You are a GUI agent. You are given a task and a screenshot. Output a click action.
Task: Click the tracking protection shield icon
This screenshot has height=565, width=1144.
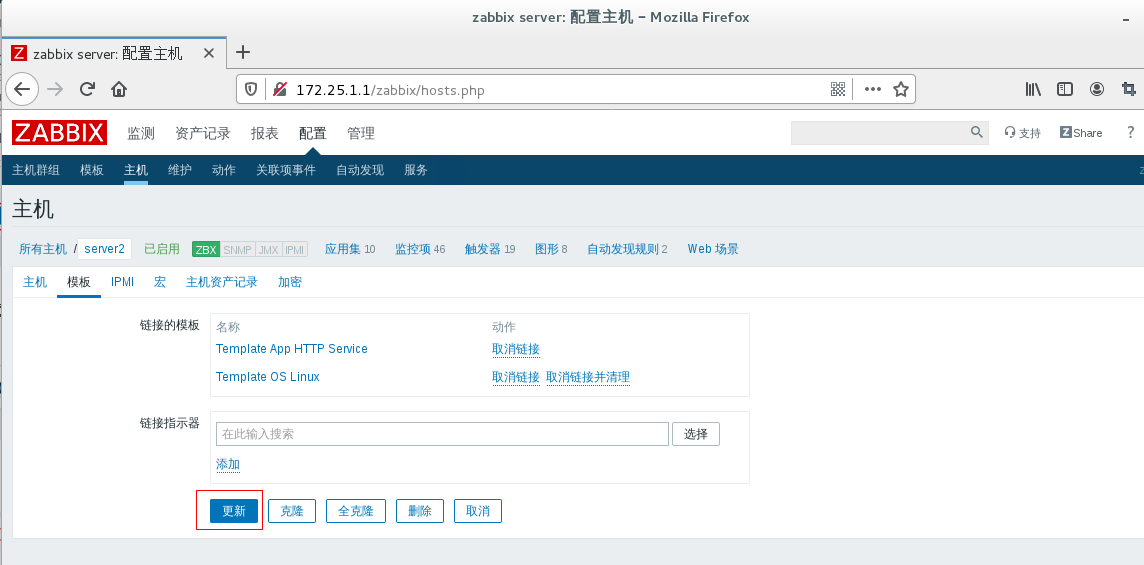click(x=251, y=89)
